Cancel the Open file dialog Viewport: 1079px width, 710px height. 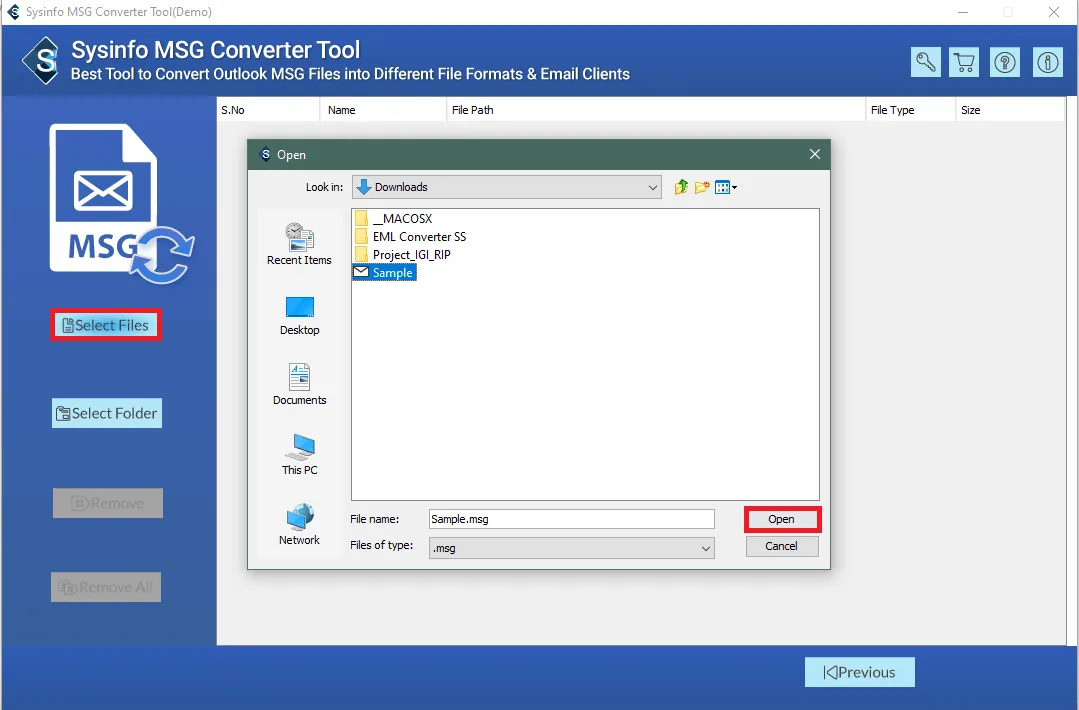[781, 546]
